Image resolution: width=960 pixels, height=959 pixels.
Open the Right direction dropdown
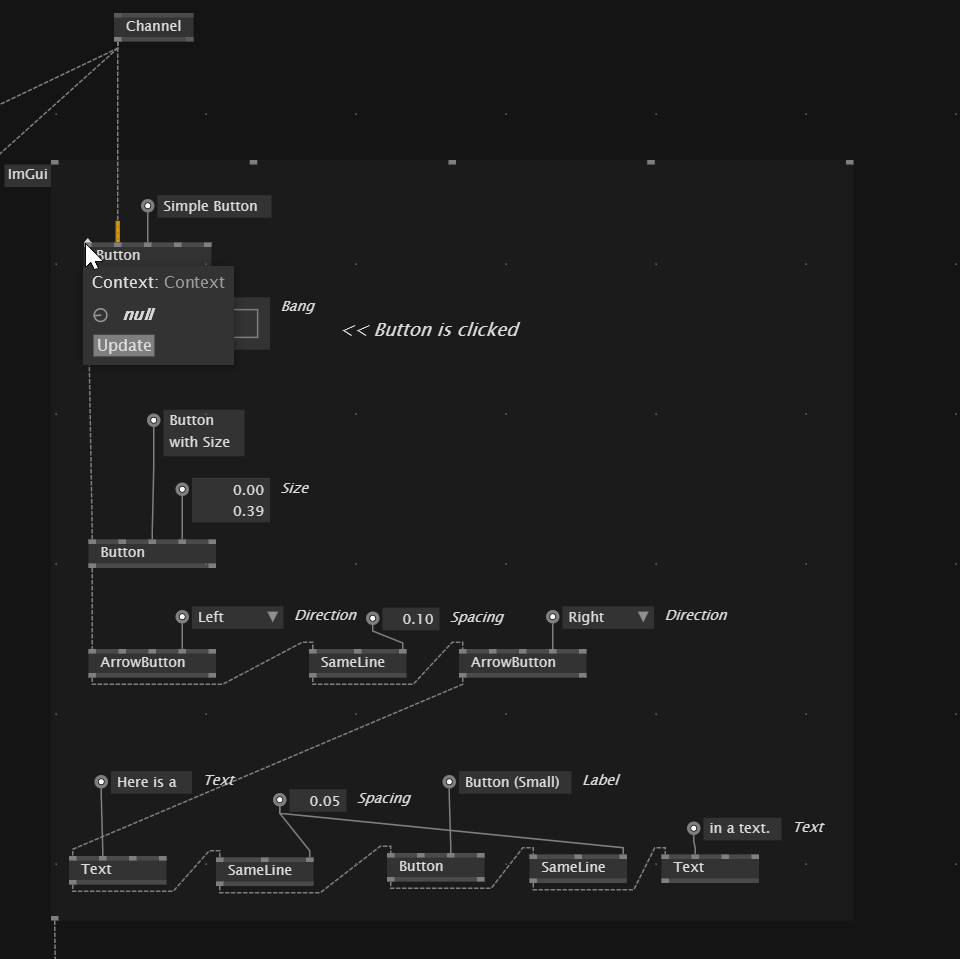click(608, 617)
